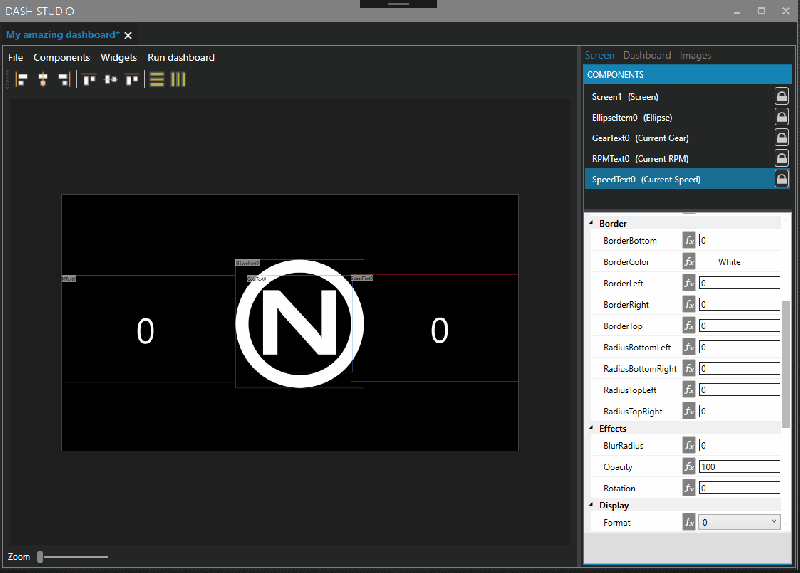This screenshot has height=573, width=800.
Task: Click the yellow vertical bars distribute icon
Action: [x=178, y=80]
